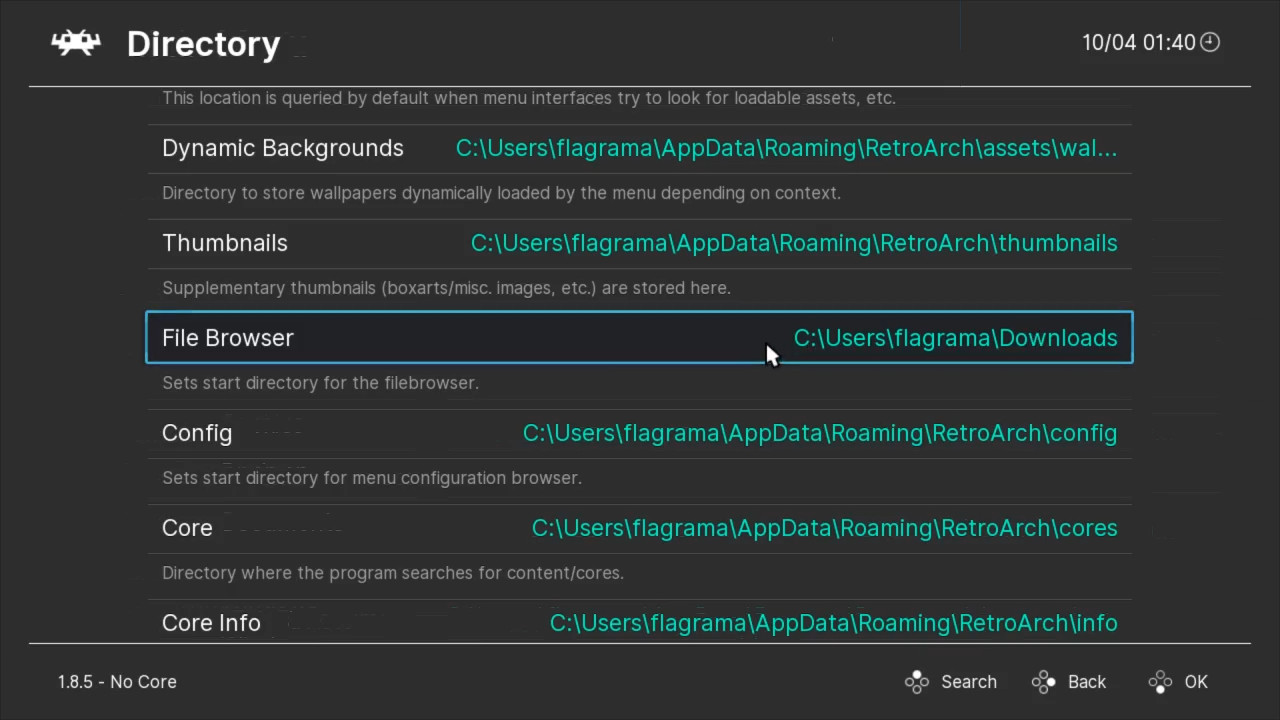Click the Directory page title
This screenshot has width=1280, height=720.
203,44
